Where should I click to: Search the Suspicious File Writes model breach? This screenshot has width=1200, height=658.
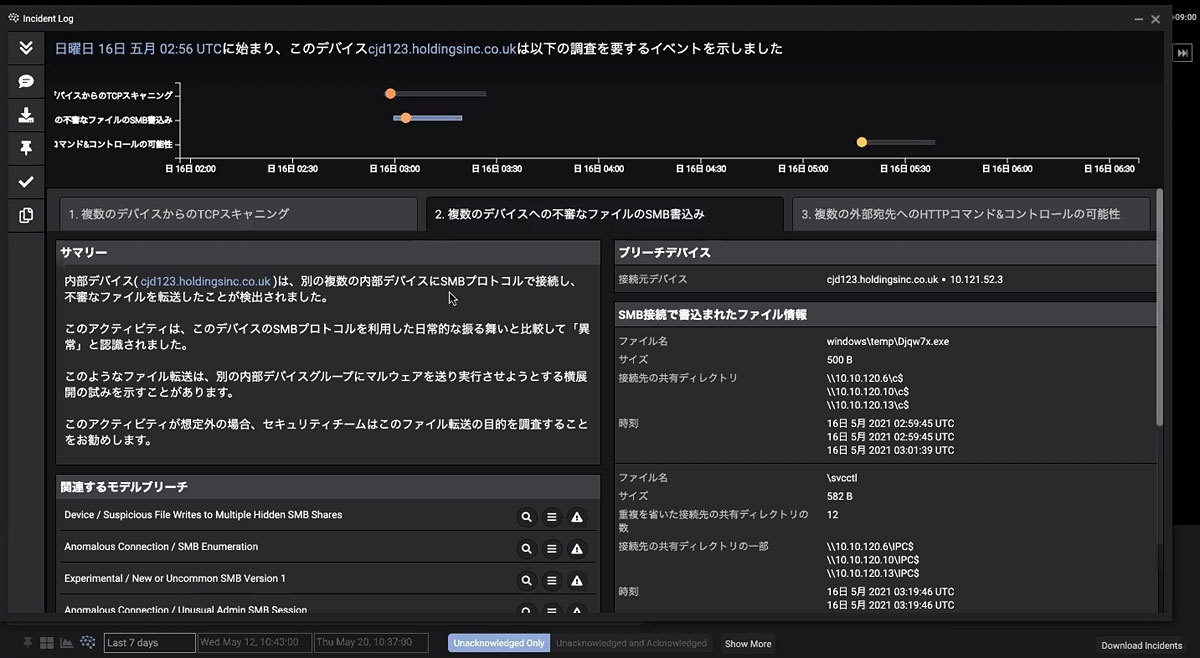pos(526,517)
